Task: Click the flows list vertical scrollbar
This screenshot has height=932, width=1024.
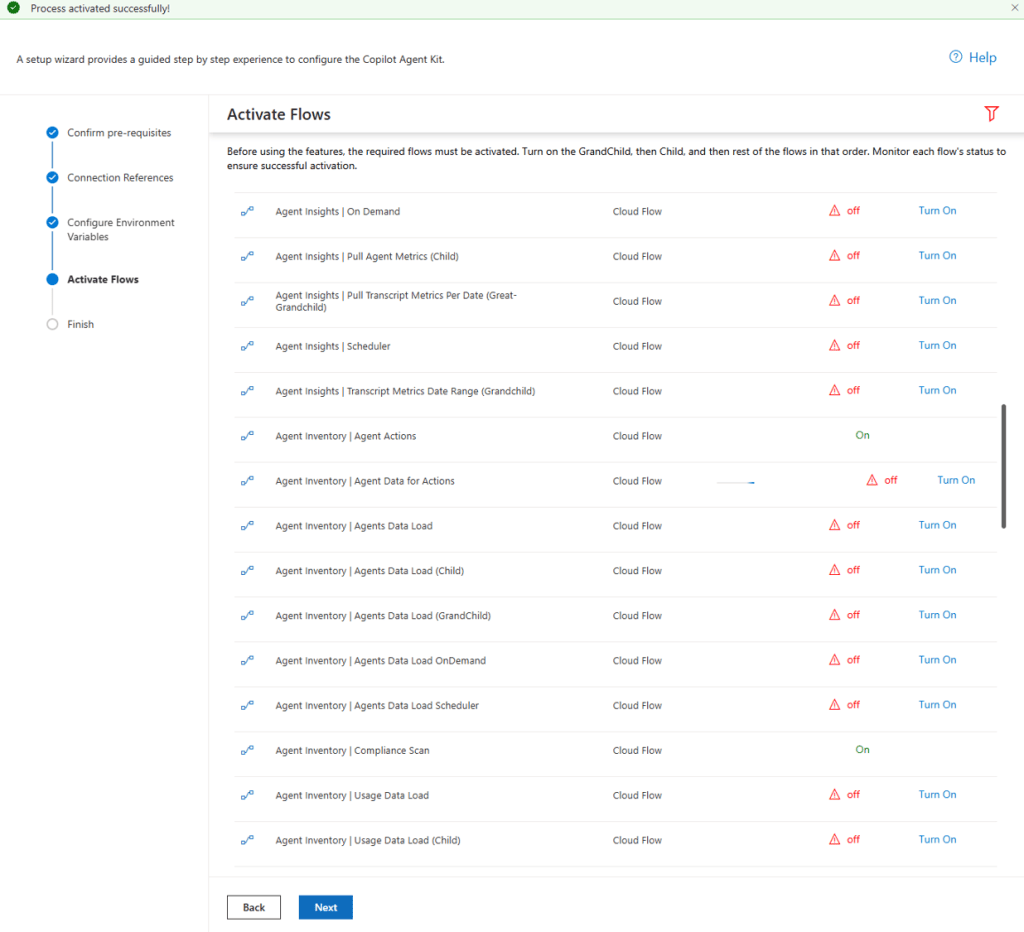Action: click(x=1003, y=466)
